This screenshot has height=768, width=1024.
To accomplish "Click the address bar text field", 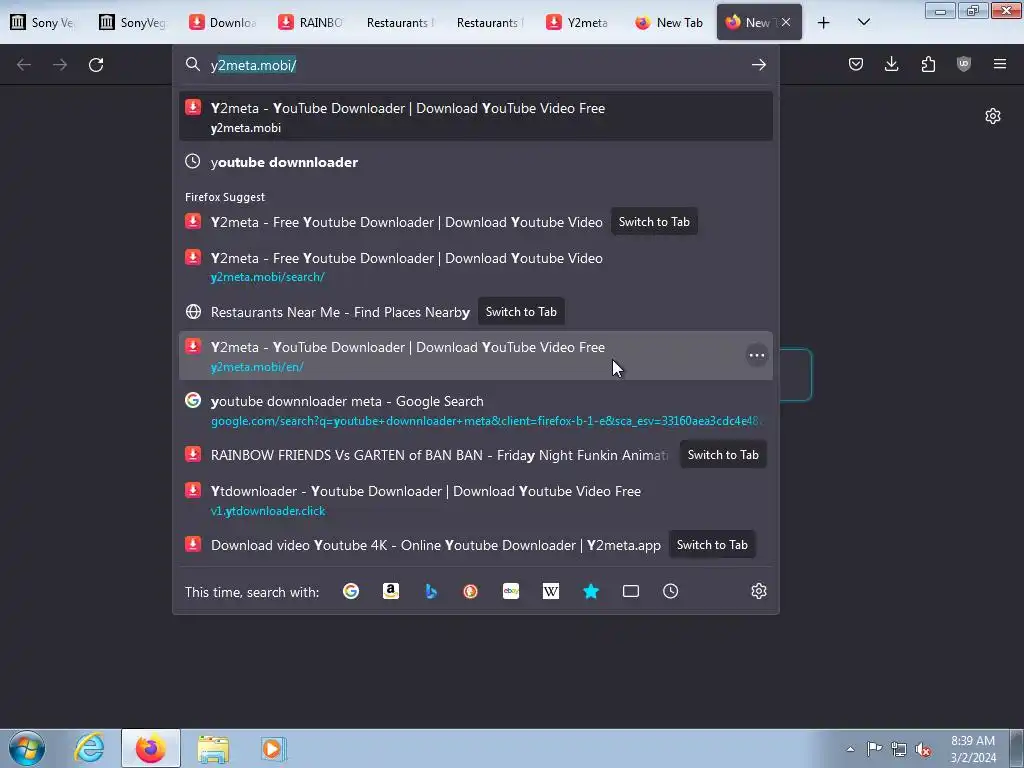I will pyautogui.click(x=475, y=65).
